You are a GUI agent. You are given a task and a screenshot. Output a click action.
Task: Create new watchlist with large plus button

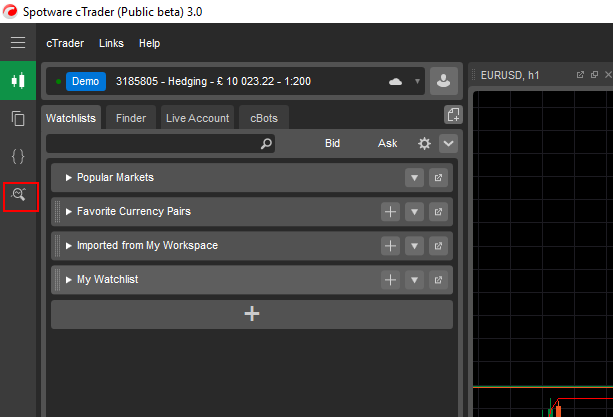252,314
